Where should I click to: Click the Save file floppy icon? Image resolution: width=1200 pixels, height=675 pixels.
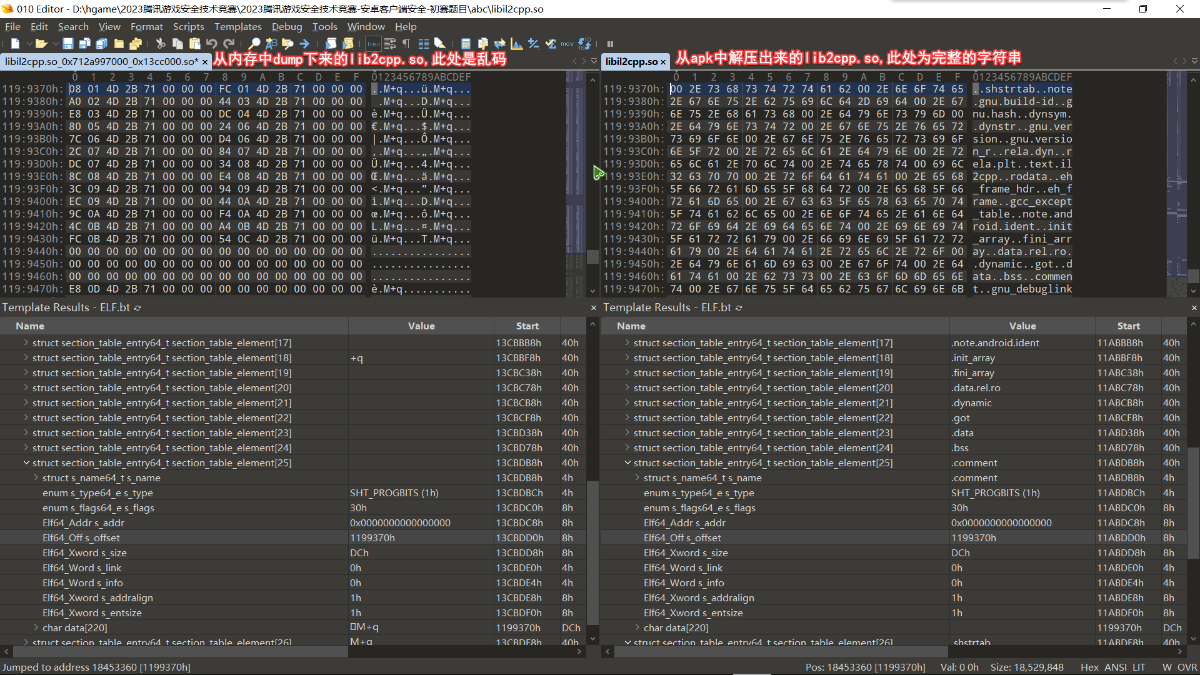coord(67,44)
